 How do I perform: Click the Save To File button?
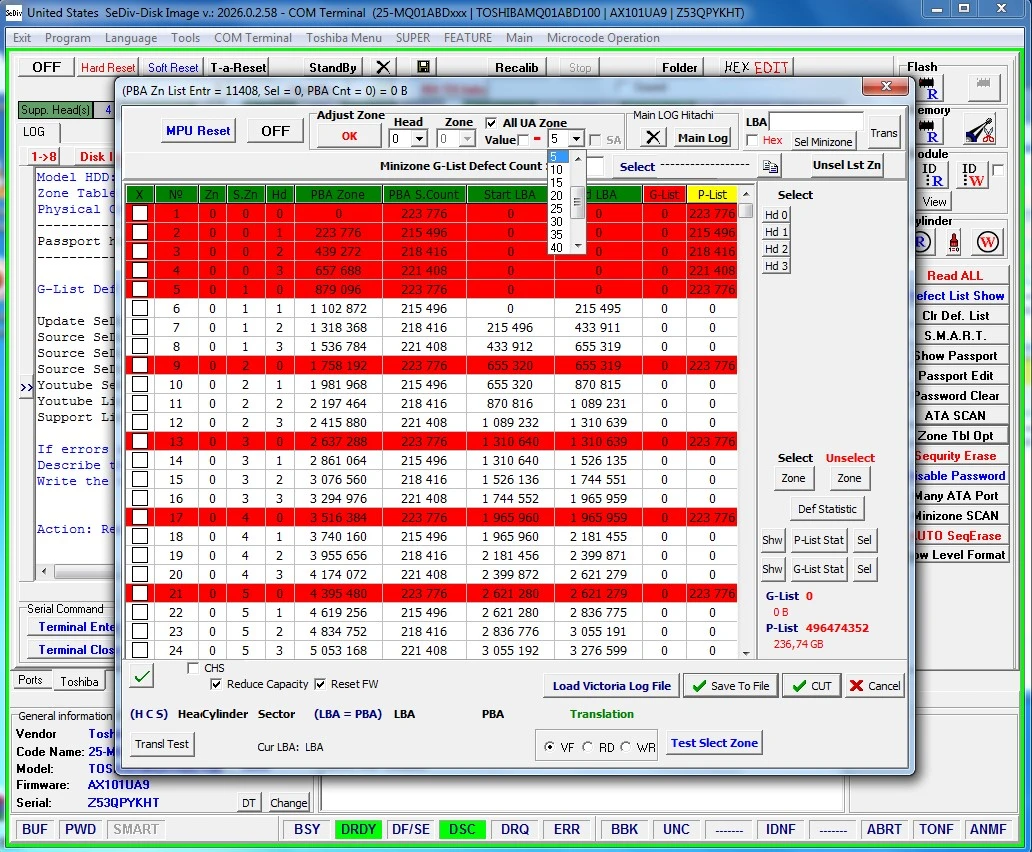point(731,686)
